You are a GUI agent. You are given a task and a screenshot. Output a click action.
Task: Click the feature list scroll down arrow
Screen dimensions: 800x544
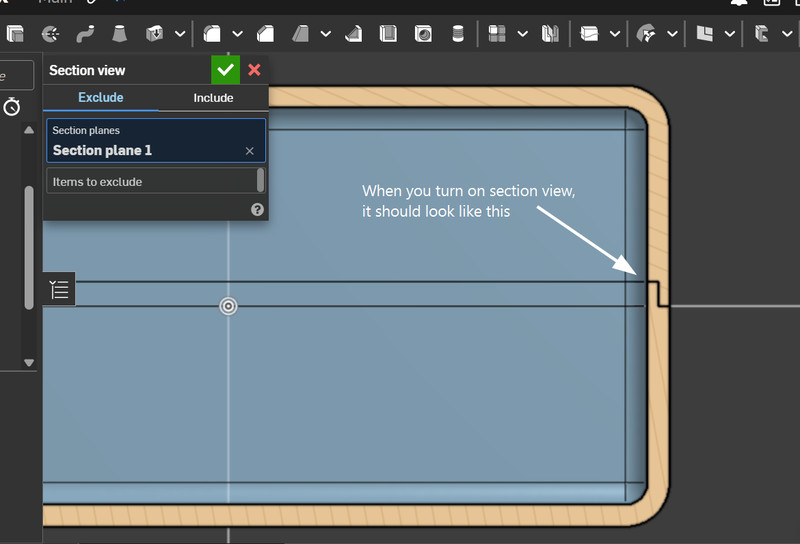(x=29, y=363)
